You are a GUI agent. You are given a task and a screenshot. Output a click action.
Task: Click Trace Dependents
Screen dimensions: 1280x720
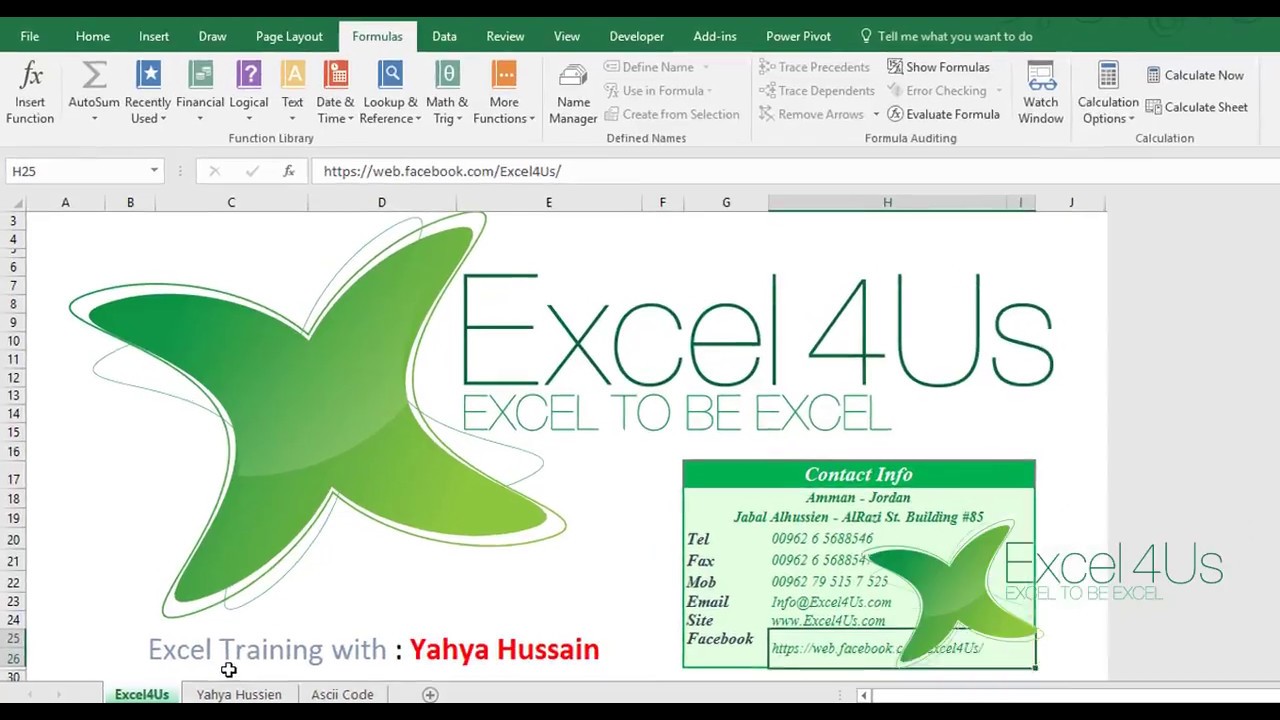817,90
